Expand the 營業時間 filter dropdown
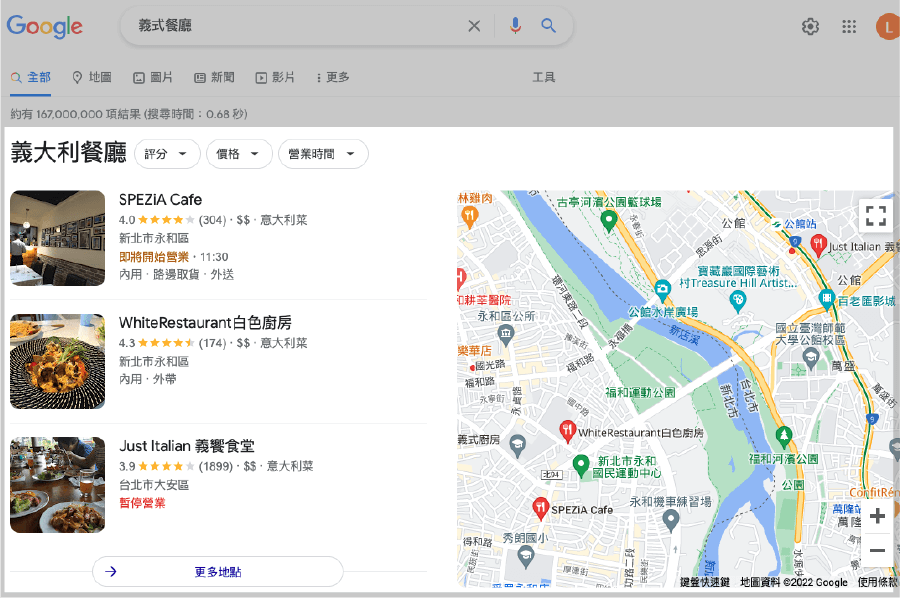Viewport: 900px width, 598px height. (x=323, y=154)
